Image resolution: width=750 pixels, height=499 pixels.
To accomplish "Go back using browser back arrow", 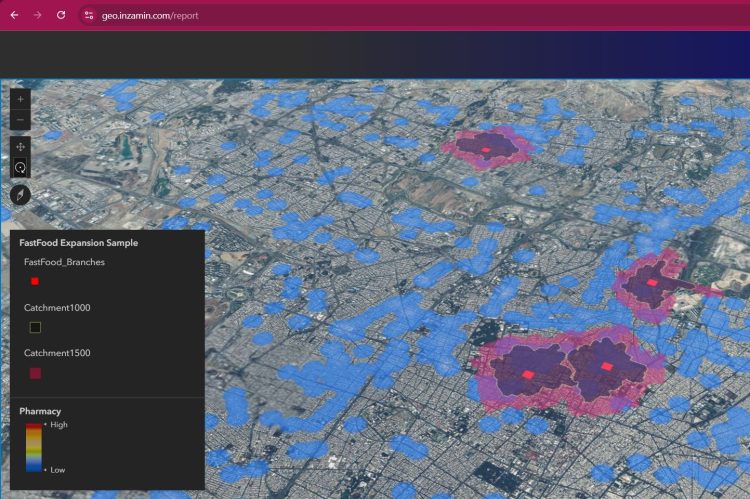I will point(14,15).
